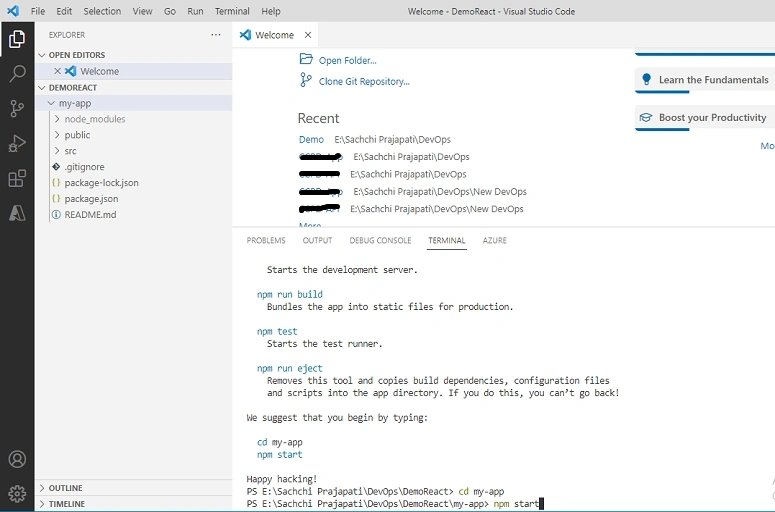Open Explorer more actions ellipsis
Viewport: 775px width, 512px height.
click(x=216, y=35)
